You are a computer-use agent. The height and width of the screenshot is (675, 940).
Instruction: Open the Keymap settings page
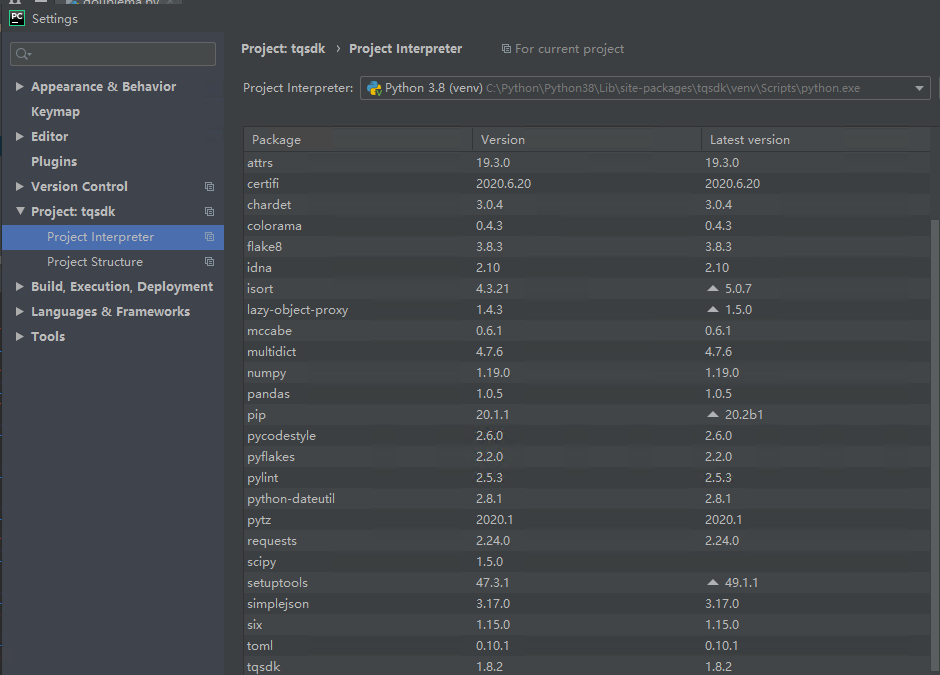pyautogui.click(x=55, y=112)
